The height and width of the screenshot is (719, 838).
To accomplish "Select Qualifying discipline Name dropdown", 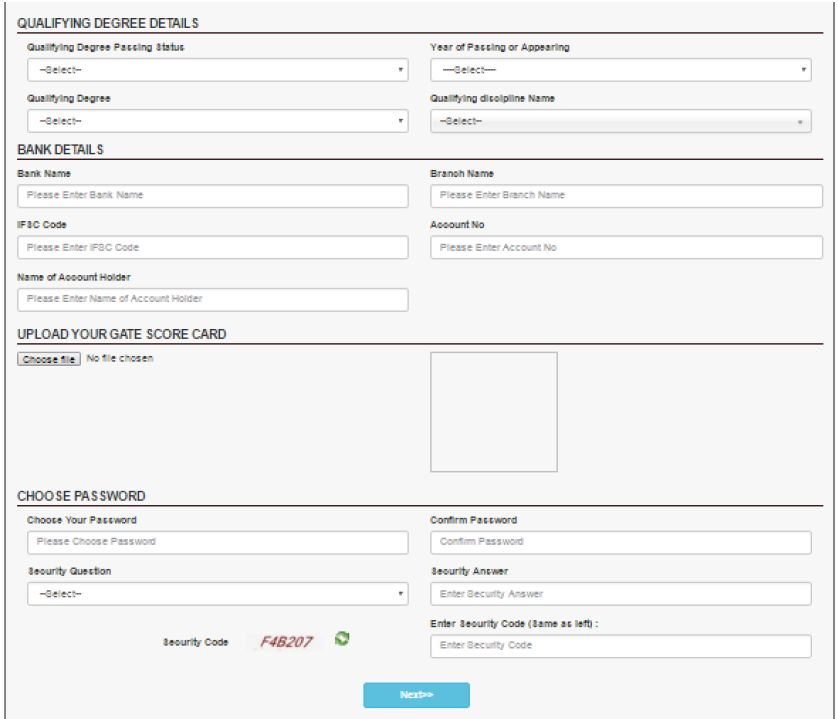I will tap(619, 121).
